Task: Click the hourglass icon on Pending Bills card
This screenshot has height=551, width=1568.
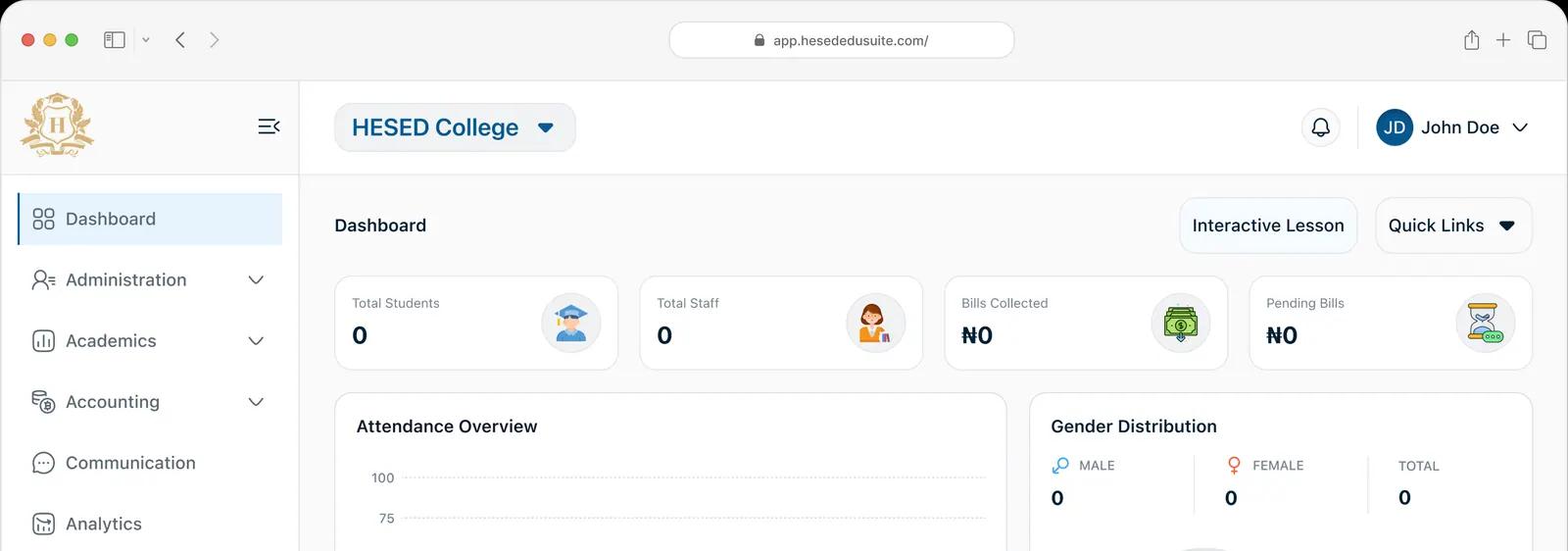Action: (x=1486, y=323)
